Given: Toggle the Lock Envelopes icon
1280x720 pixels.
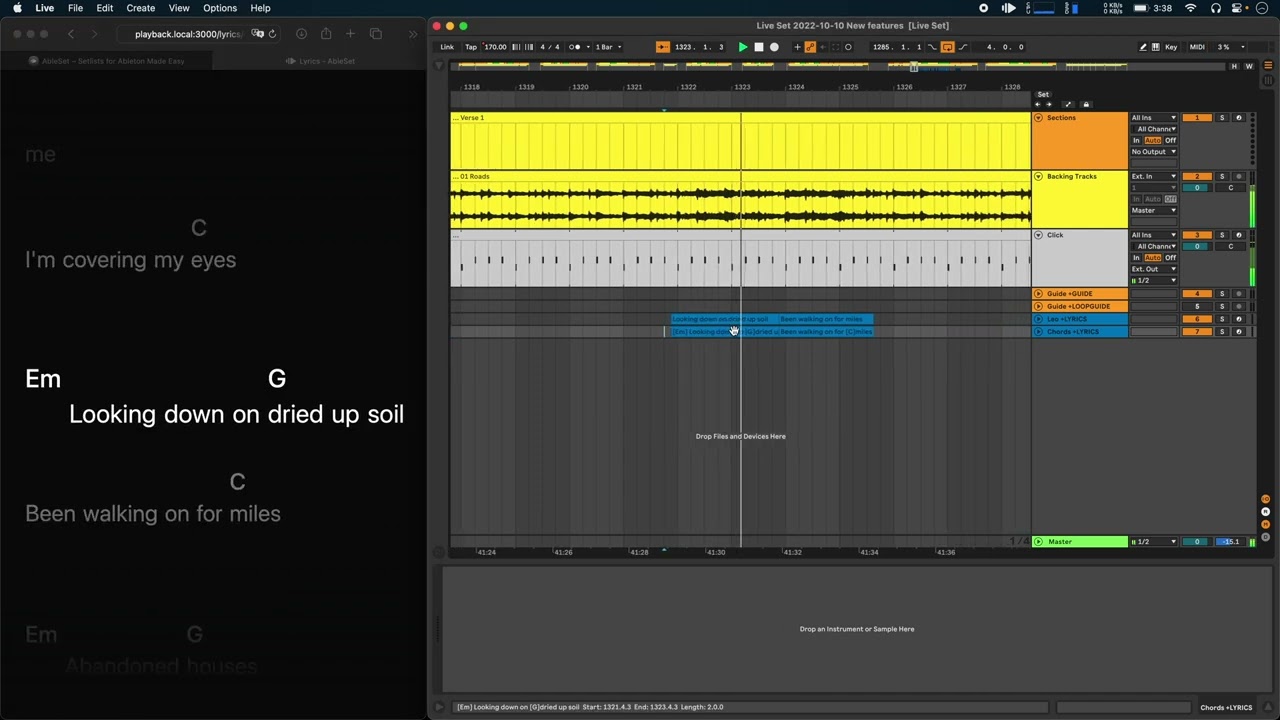Looking at the screenshot, I should tap(1086, 105).
